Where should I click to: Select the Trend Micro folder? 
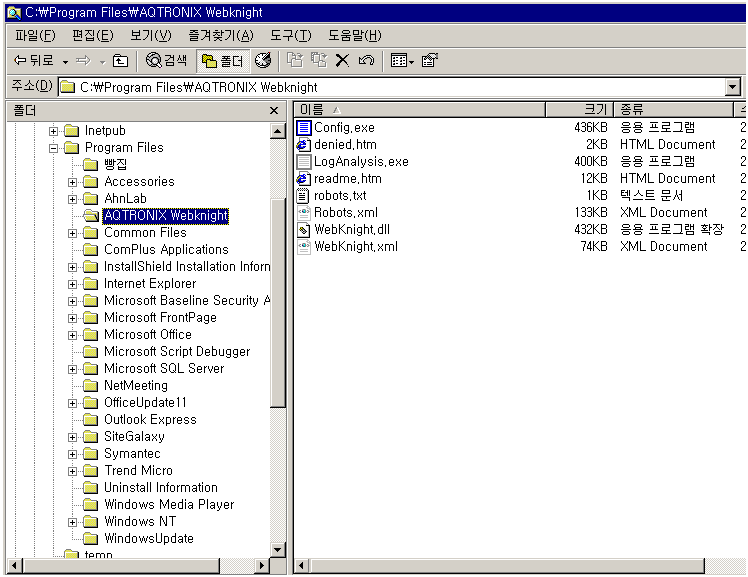[x=138, y=471]
